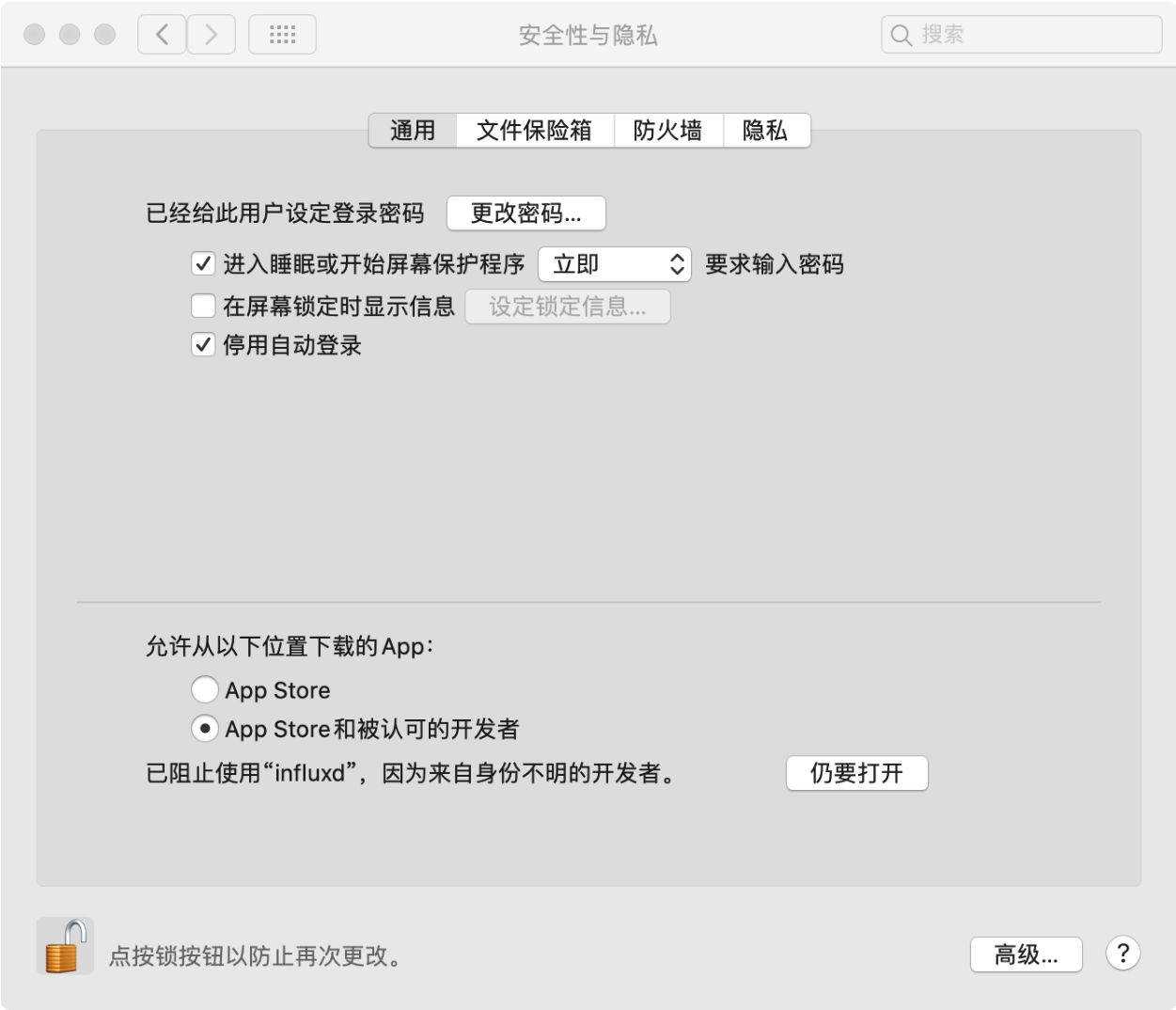
Task: Select App Store和被认可的开发者 radio option
Action: pos(205,729)
